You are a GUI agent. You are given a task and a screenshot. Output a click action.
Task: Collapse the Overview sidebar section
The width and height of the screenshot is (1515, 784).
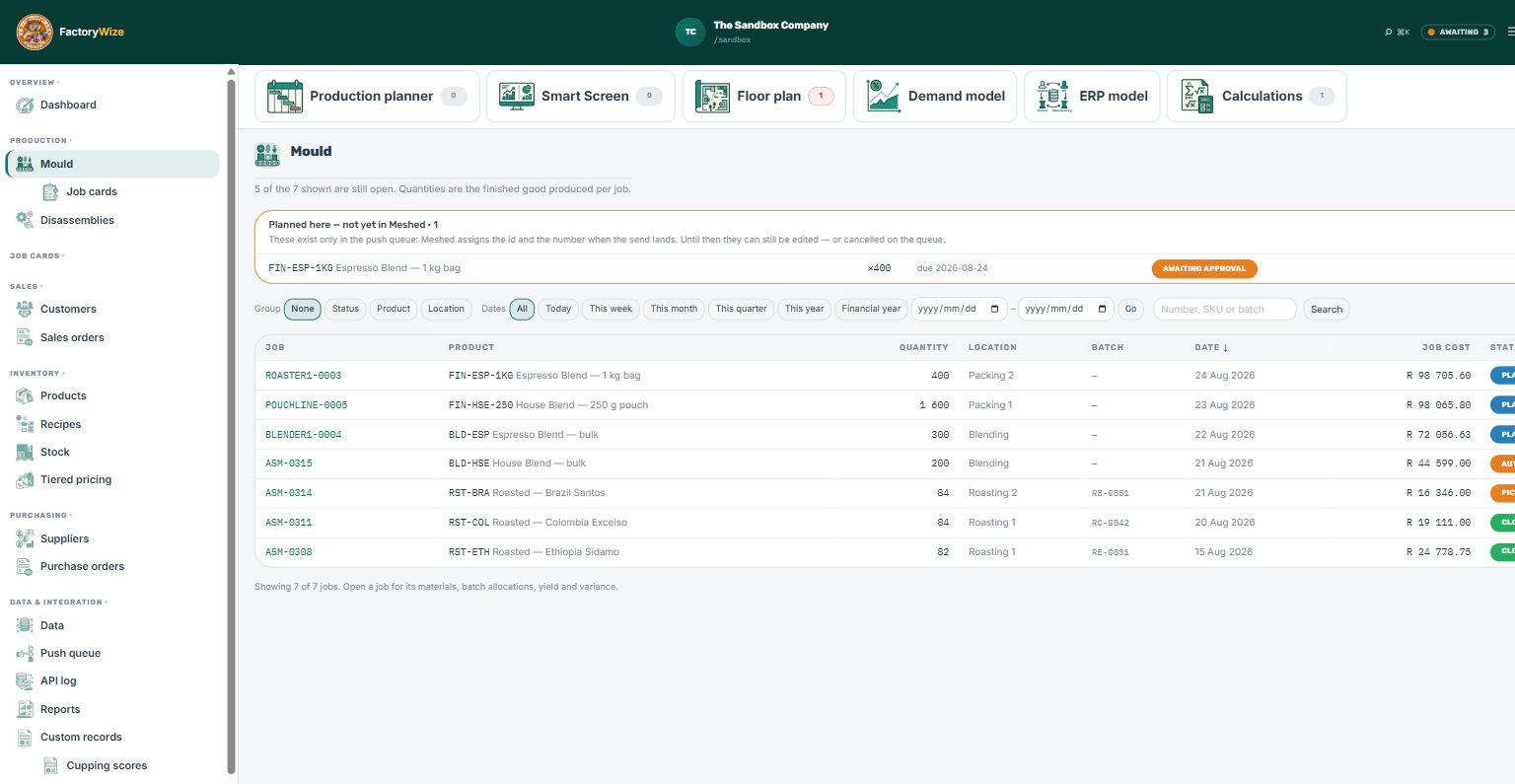pyautogui.click(x=35, y=83)
